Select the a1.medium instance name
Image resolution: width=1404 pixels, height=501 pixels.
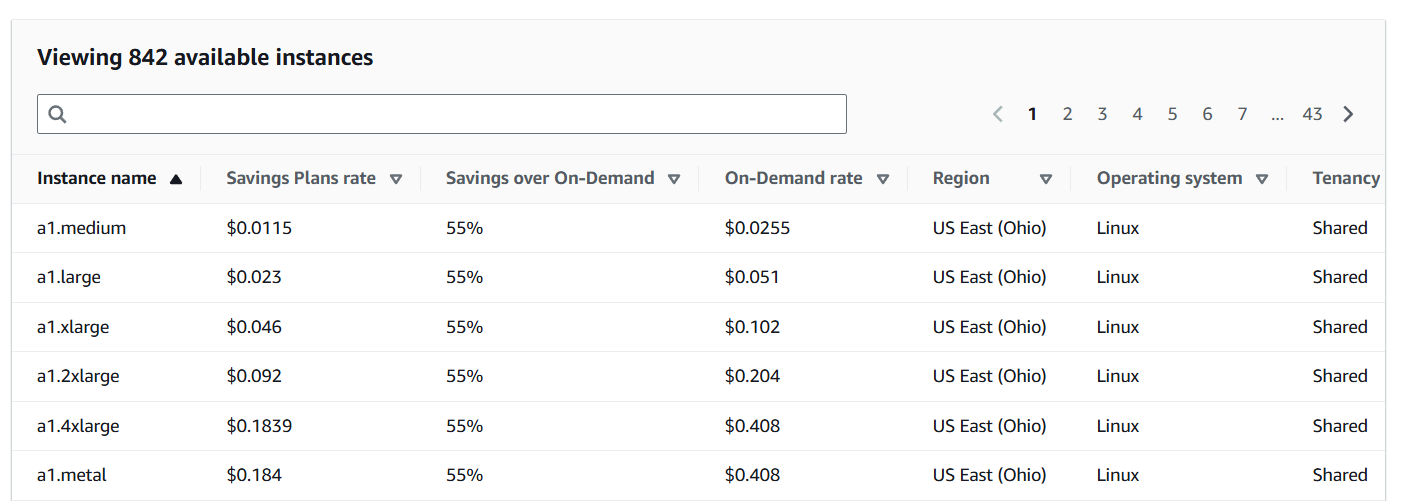[x=82, y=228]
